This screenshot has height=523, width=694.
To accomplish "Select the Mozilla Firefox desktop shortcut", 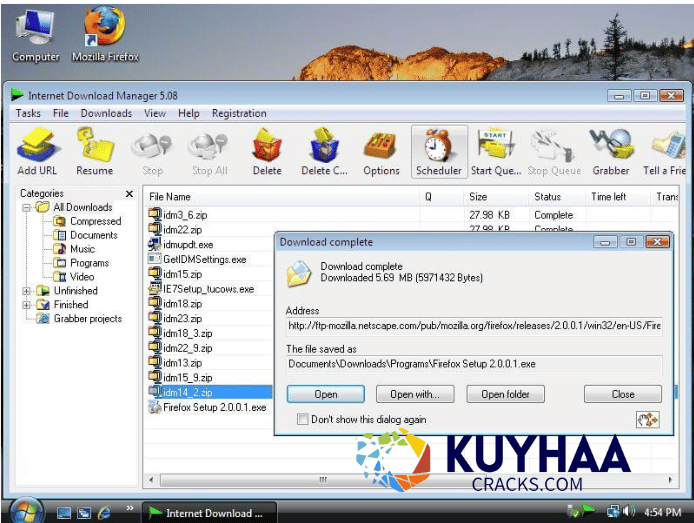I will (105, 35).
